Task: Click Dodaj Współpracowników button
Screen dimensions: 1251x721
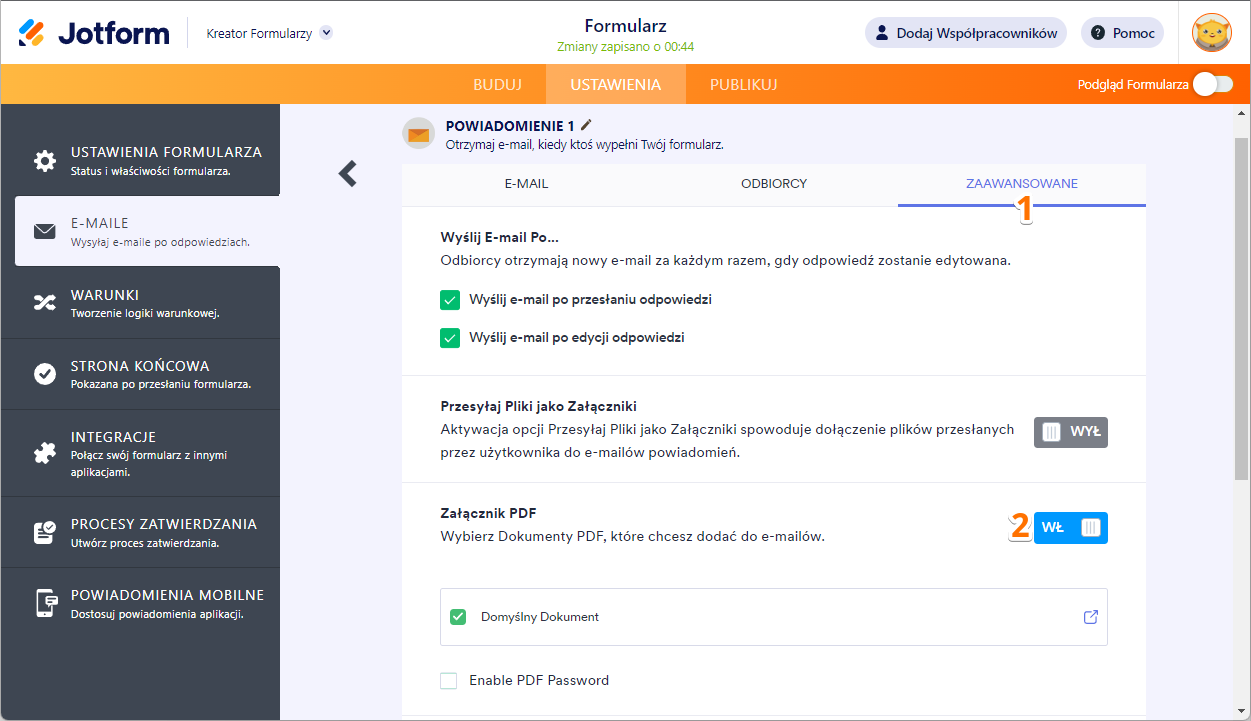Action: [x=965, y=33]
